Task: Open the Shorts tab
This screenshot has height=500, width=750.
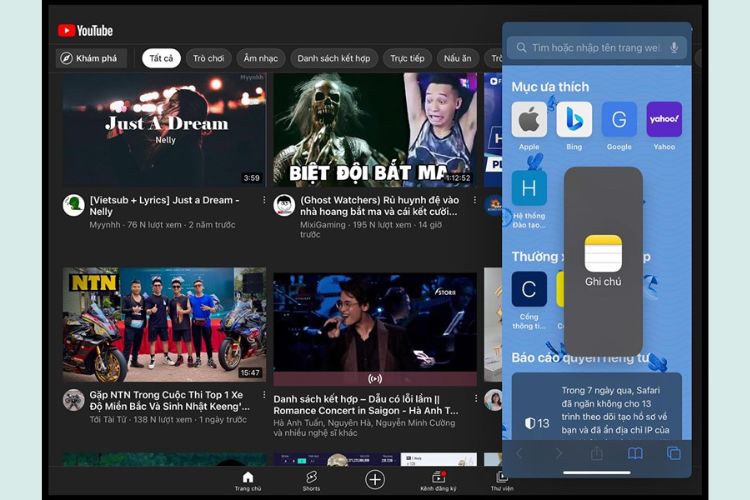Action: point(311,481)
